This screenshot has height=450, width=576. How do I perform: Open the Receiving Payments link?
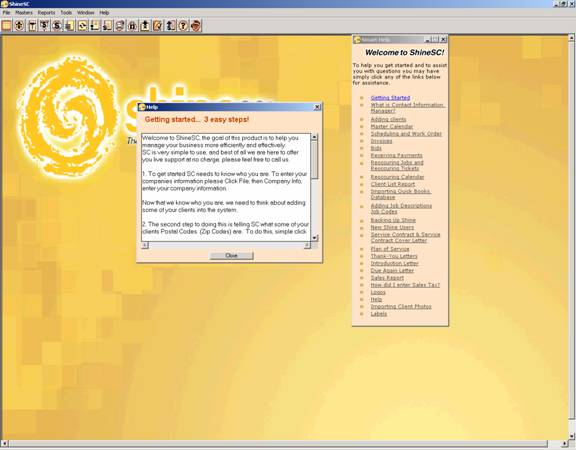tap(396, 155)
